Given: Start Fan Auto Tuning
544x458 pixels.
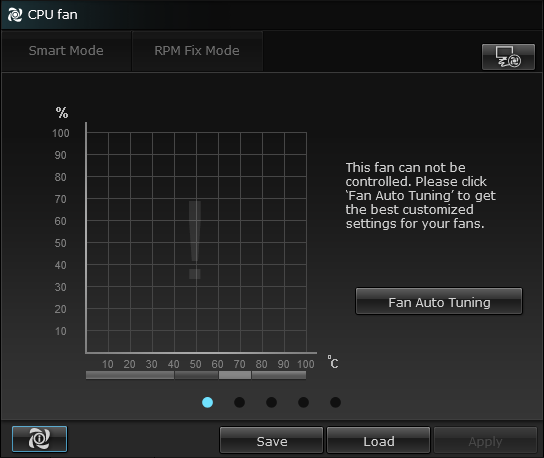Looking at the screenshot, I should 439,301.
